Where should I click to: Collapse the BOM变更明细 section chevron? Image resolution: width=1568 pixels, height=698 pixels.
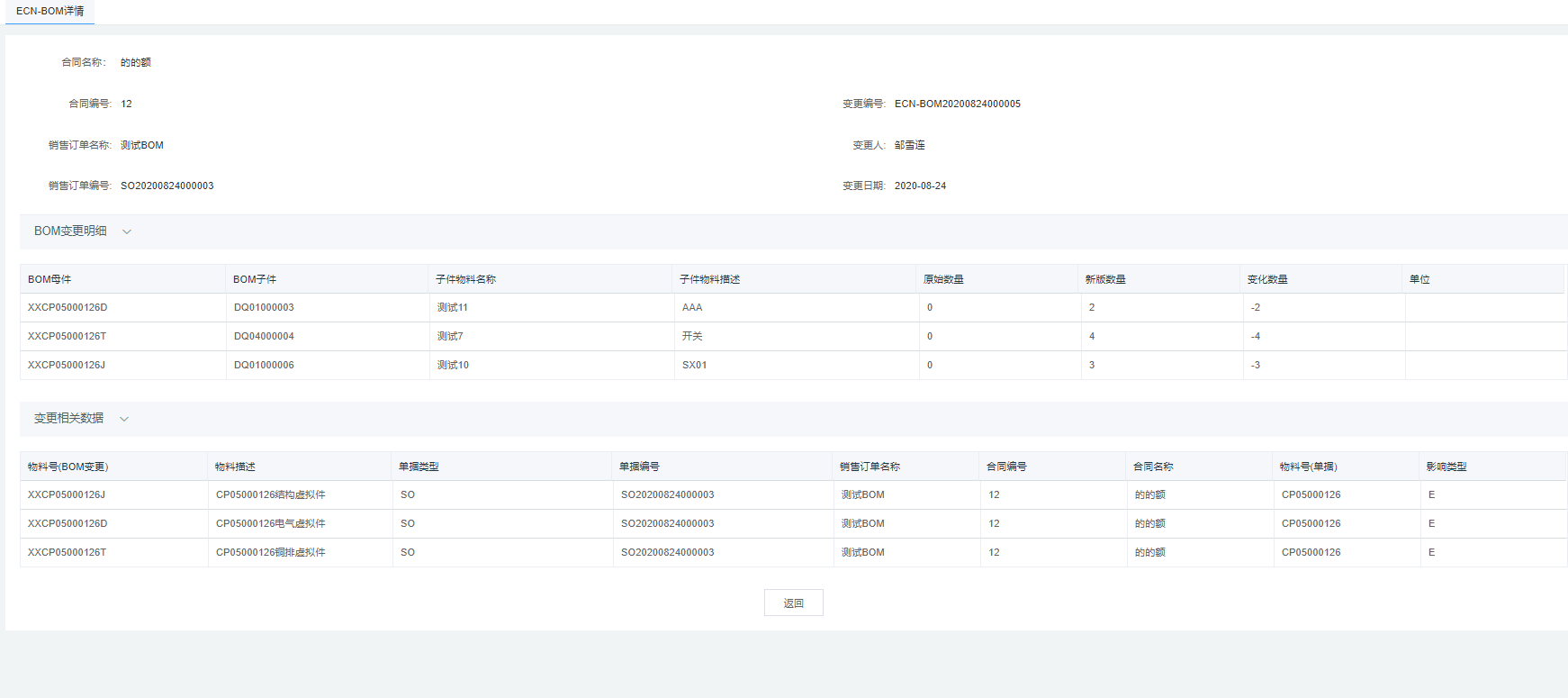point(127,231)
